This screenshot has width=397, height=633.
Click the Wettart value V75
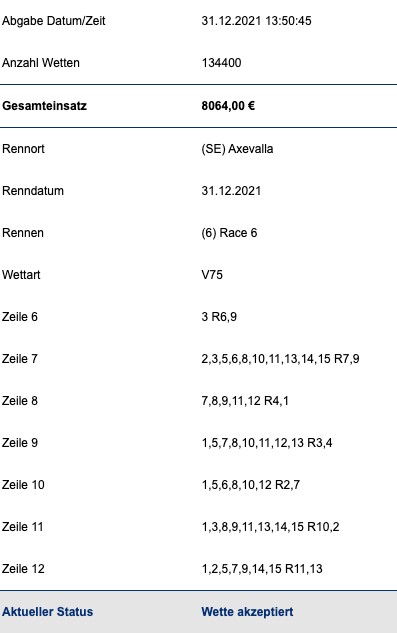click(212, 275)
